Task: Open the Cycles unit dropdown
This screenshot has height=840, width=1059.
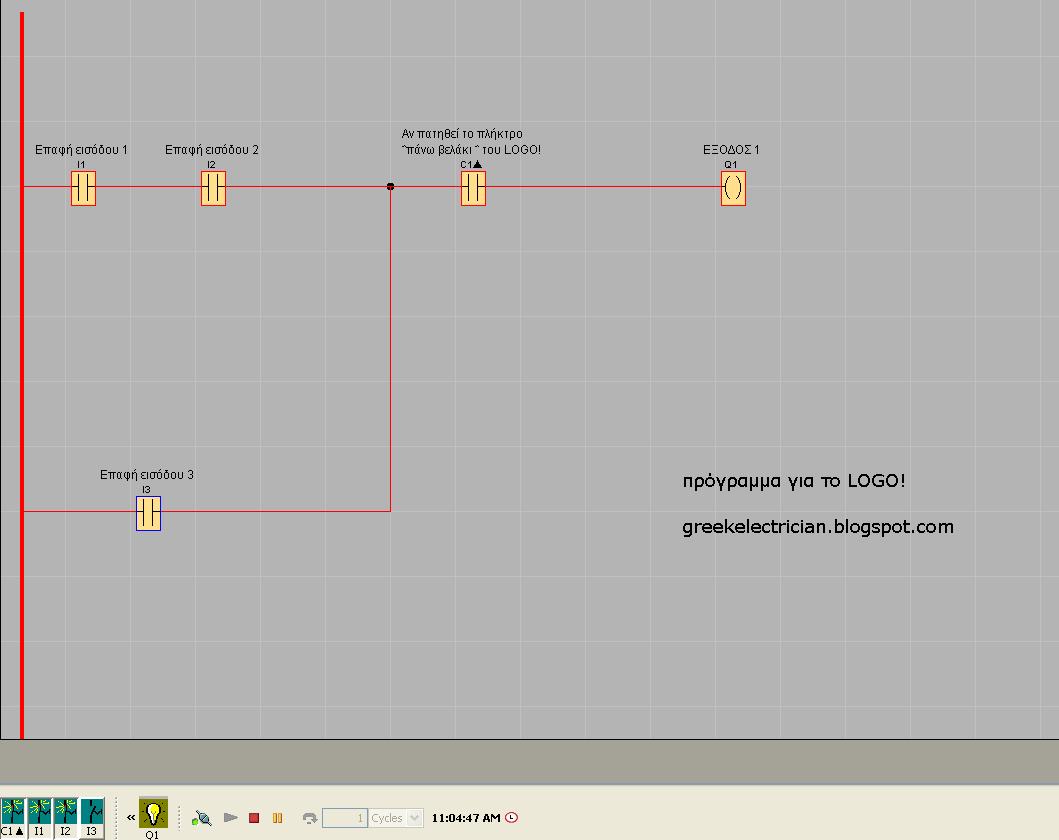Action: point(415,817)
